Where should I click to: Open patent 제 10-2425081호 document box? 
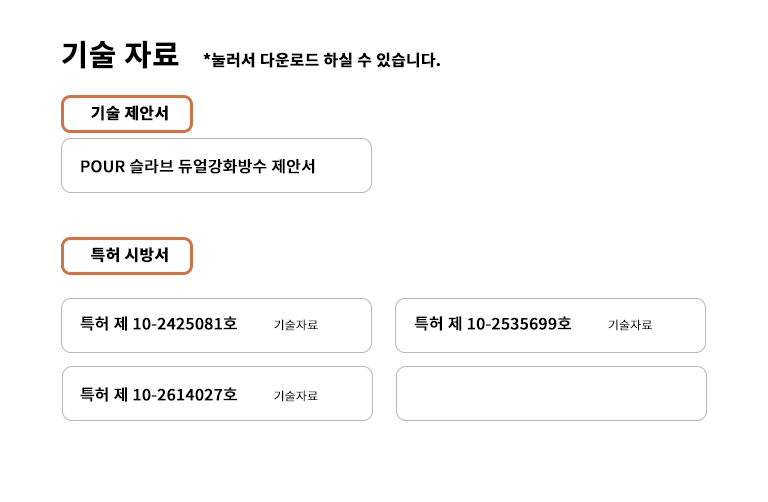(216, 325)
